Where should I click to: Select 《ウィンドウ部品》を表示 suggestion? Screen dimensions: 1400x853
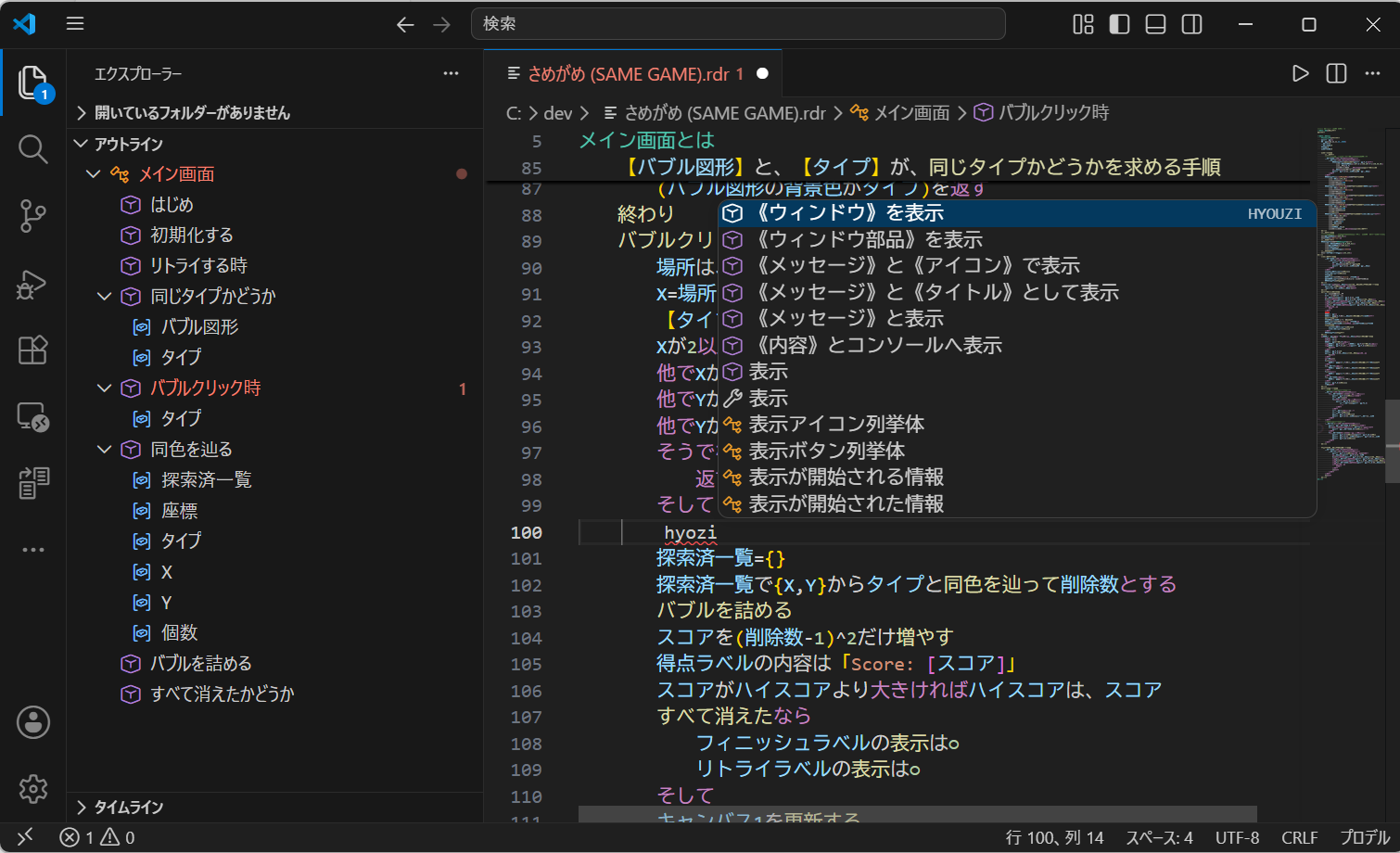coord(1017,239)
